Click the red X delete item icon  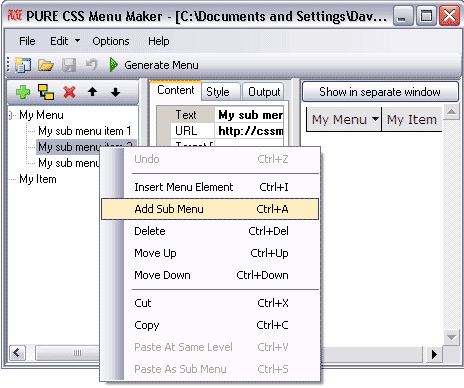[69, 92]
